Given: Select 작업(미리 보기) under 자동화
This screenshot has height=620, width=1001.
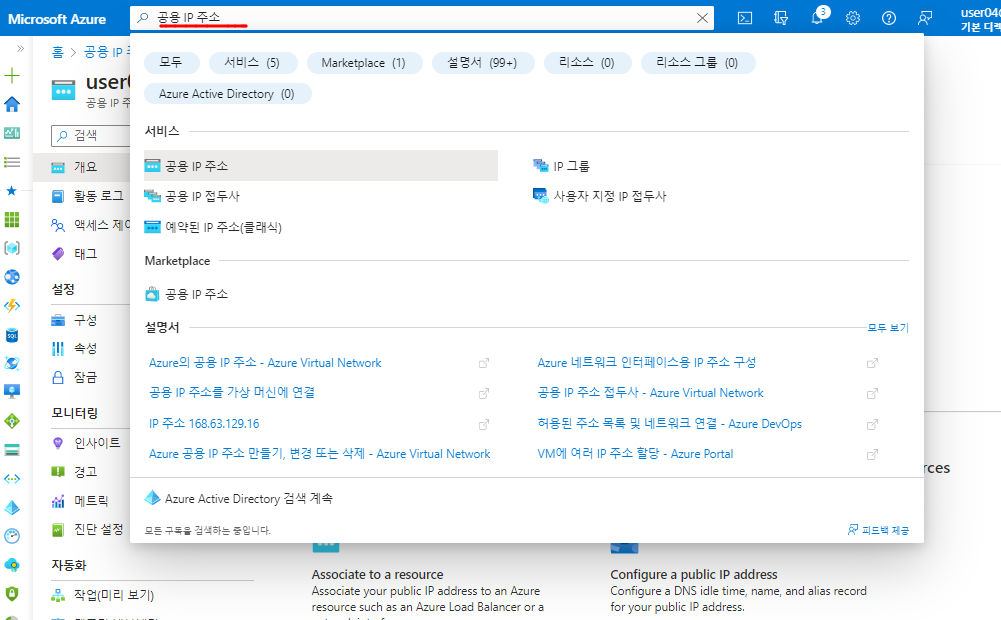Looking at the screenshot, I should 114,595.
